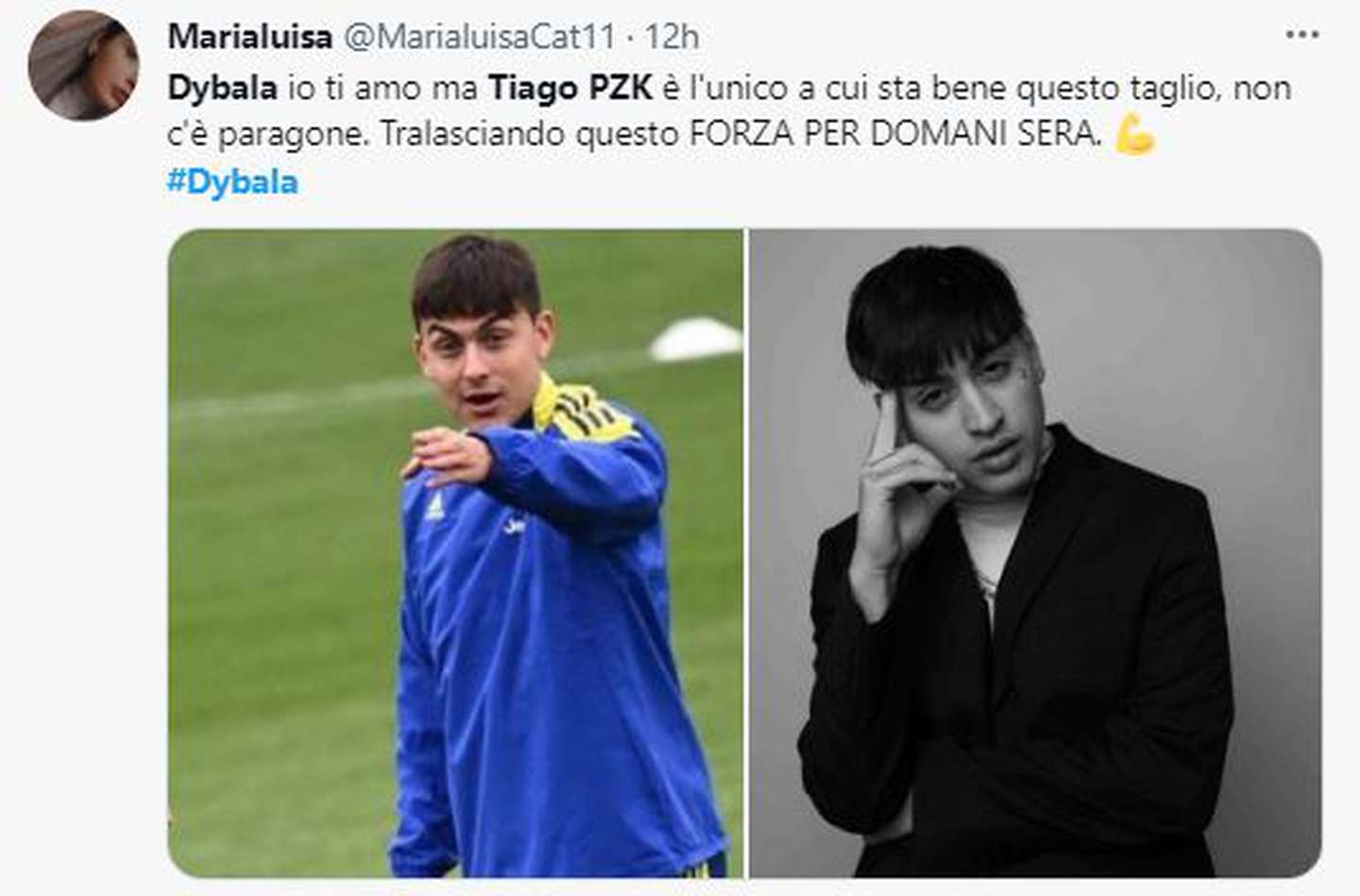Click the raised hand in right photo
The height and width of the screenshot is (896, 1360).
pyautogui.click(x=902, y=472)
